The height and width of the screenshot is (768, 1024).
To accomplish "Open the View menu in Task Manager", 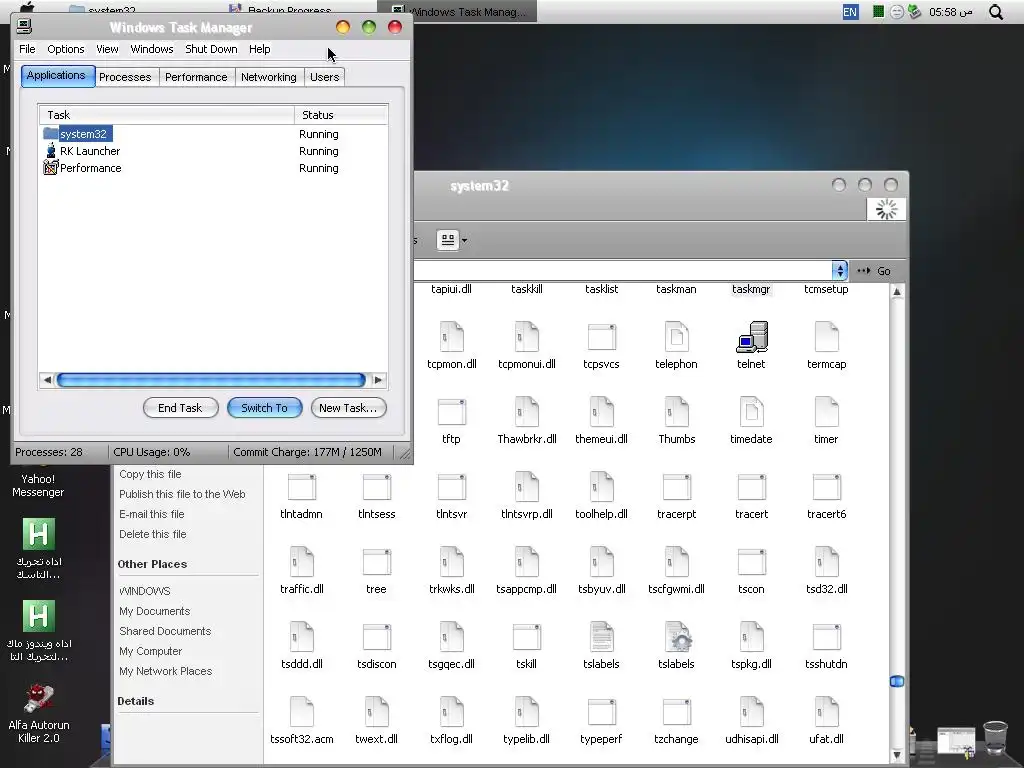I will pyautogui.click(x=107, y=49).
